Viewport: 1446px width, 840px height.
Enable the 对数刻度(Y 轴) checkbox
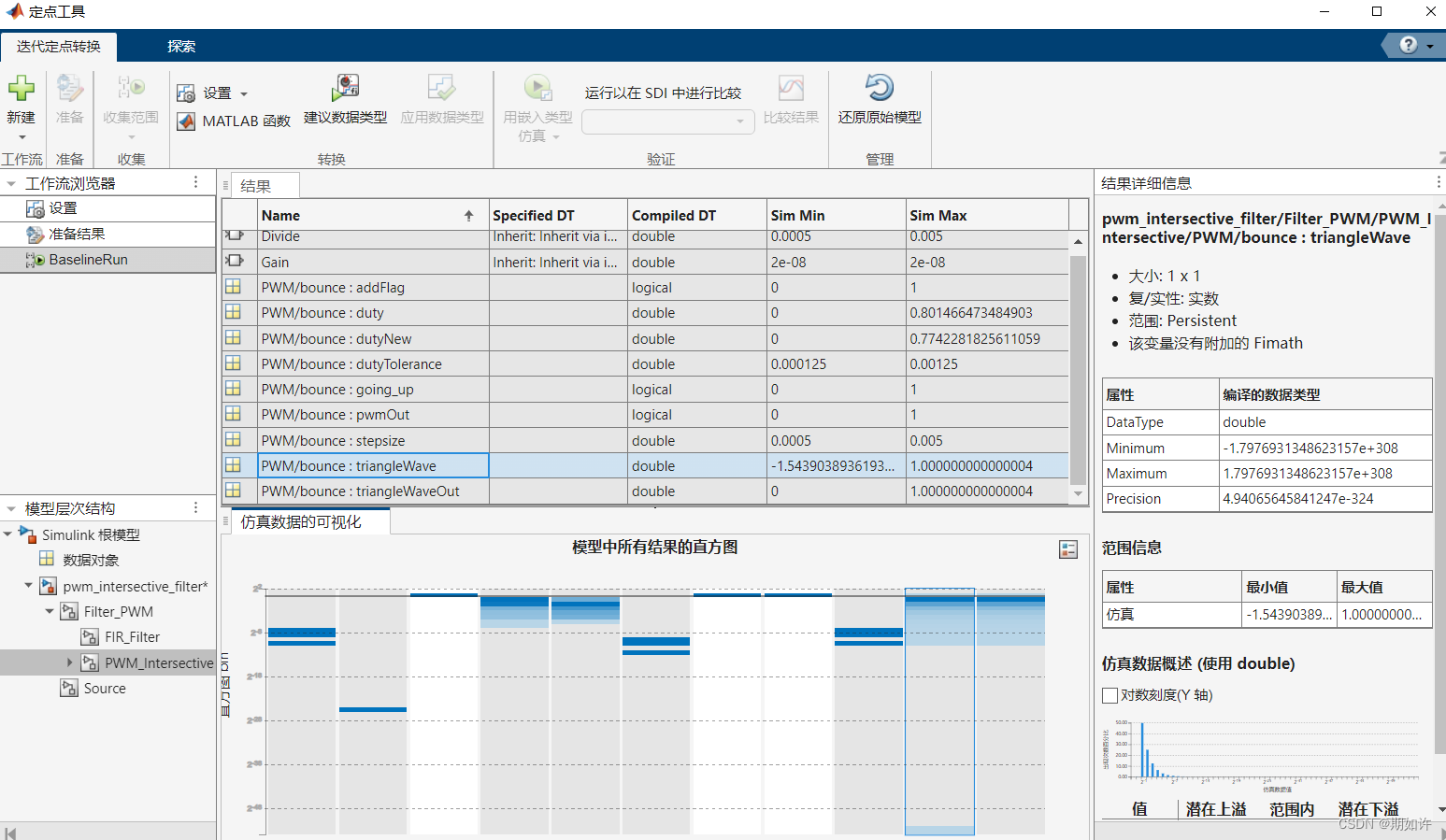click(x=1110, y=695)
